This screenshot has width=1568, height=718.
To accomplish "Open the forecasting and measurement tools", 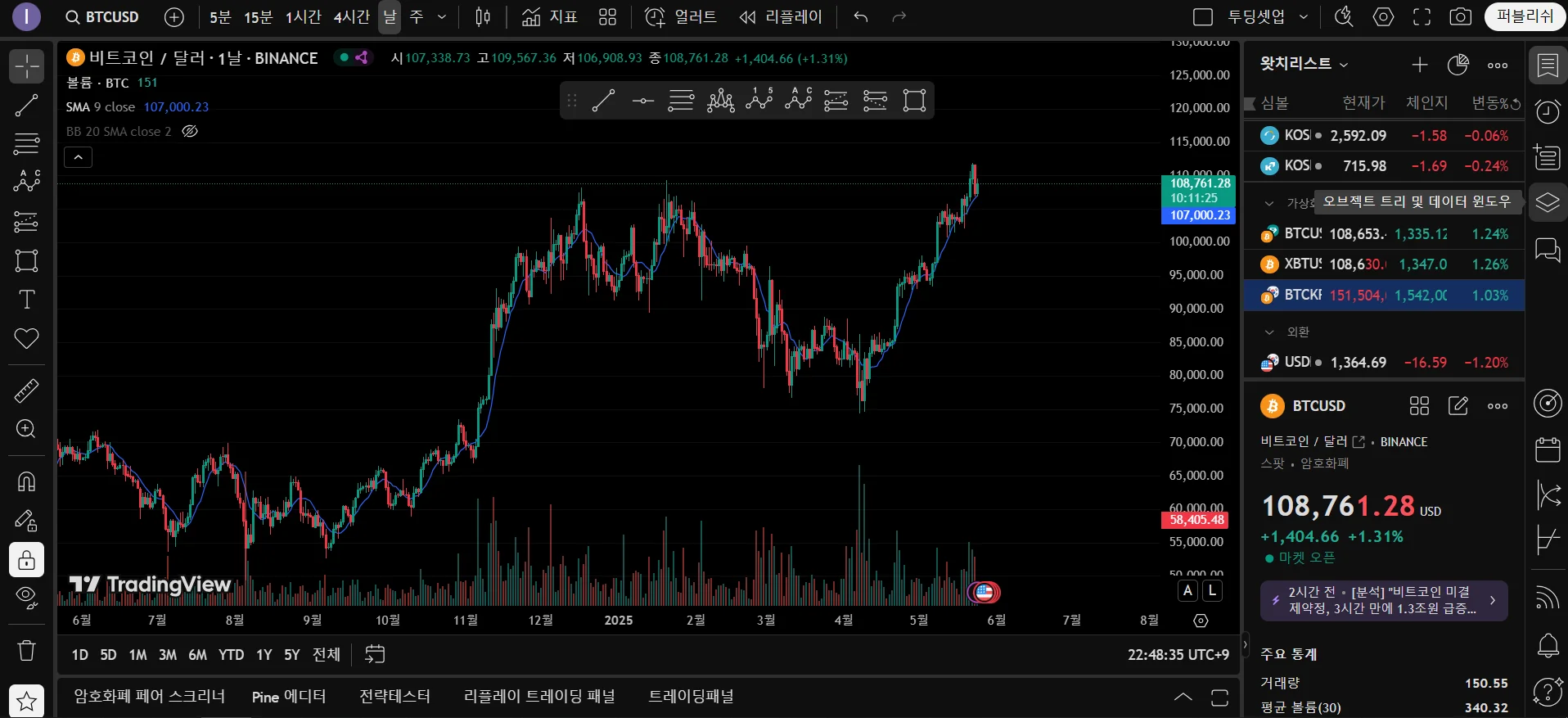I will click(26, 221).
